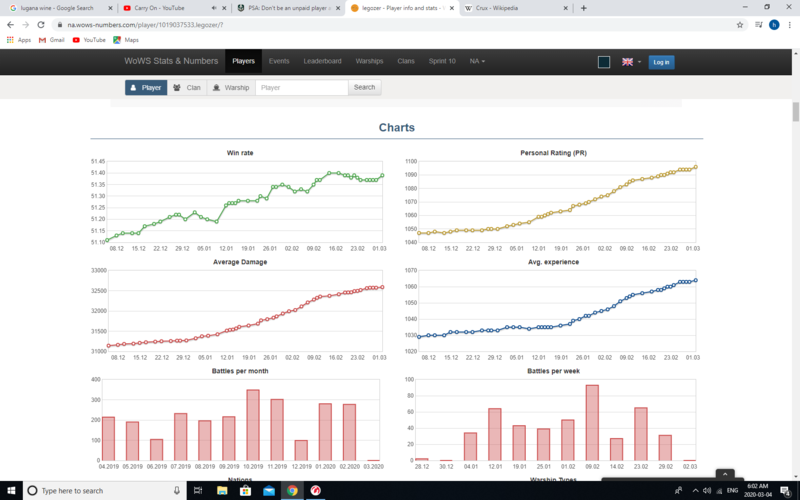Select the Warship search type

230,87
